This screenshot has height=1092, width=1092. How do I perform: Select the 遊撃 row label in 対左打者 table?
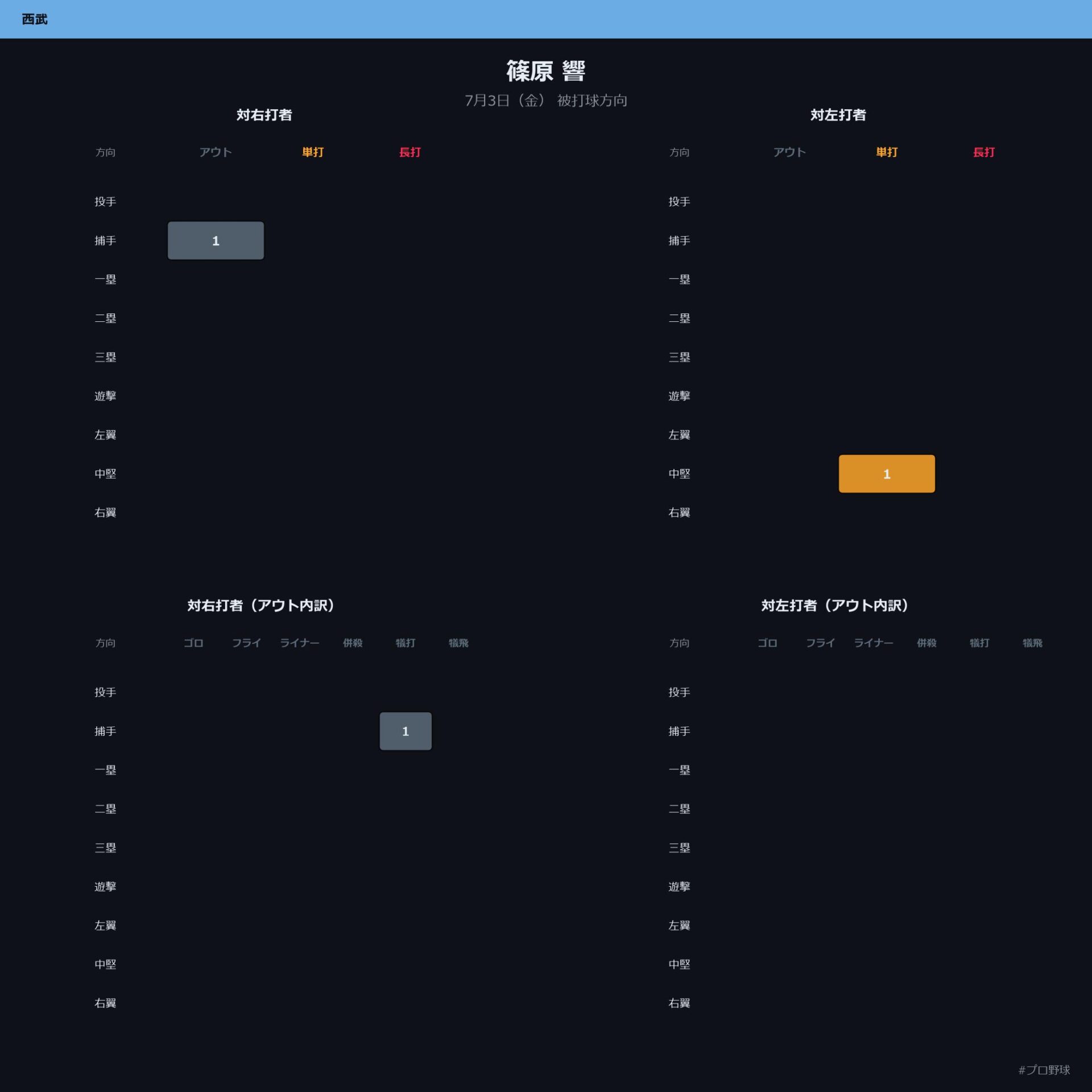pyautogui.click(x=679, y=396)
